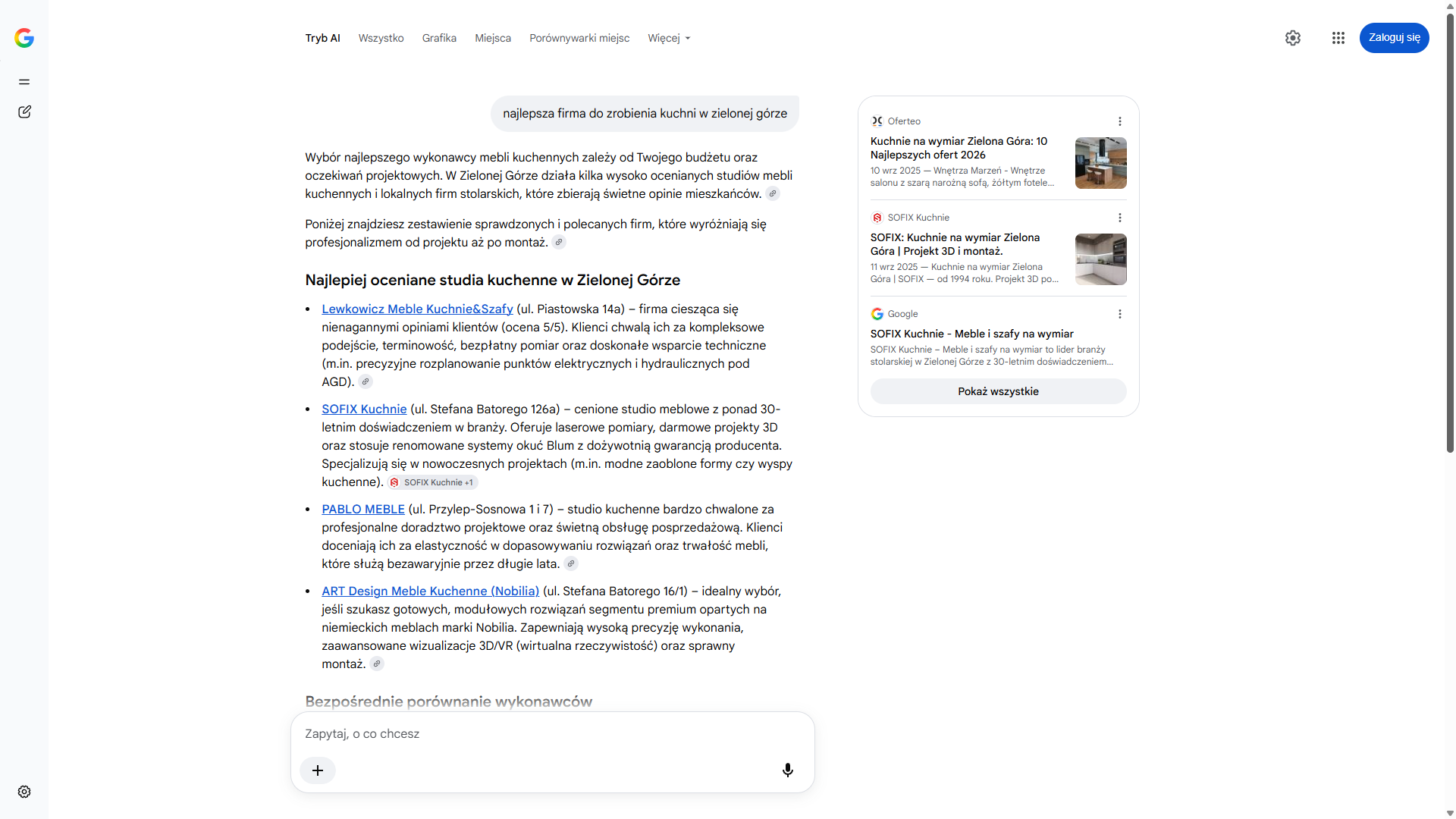Screen dimensions: 1456x819
Task: Click source link icon after 'opinie mieszkańców'
Action: (773, 194)
